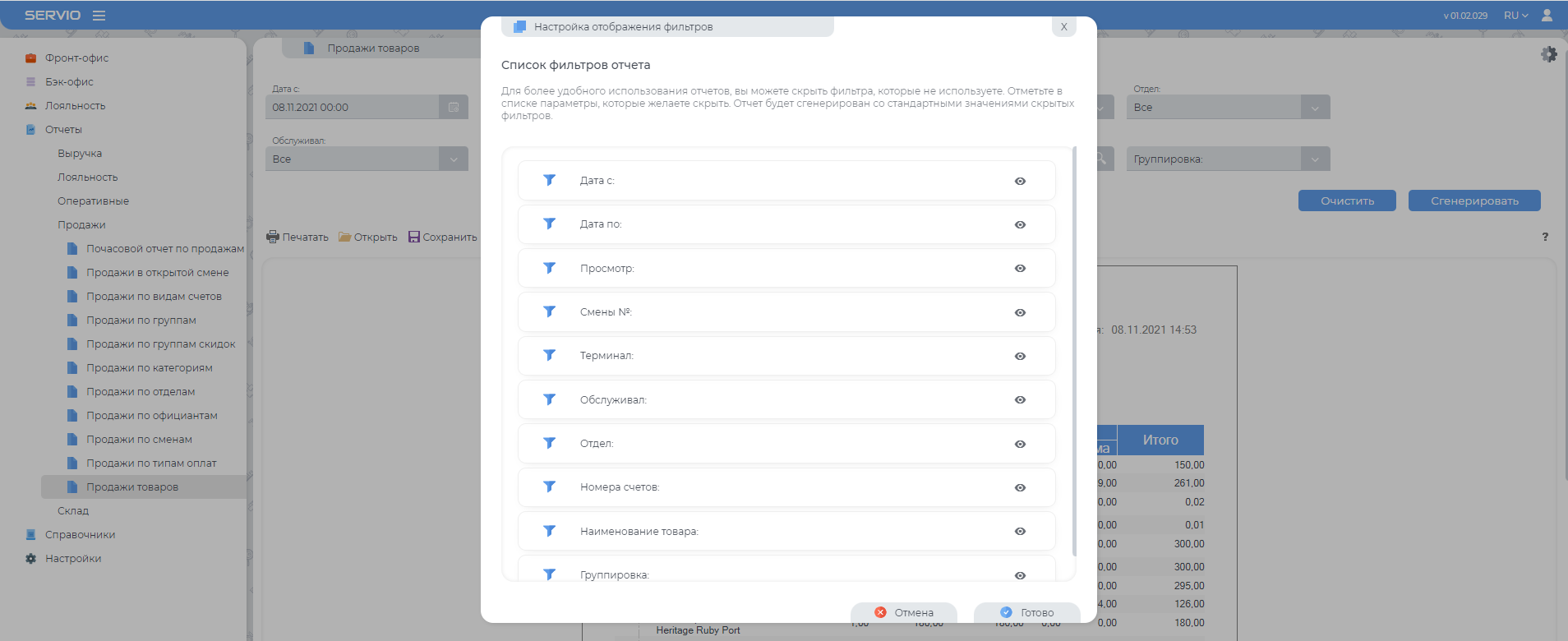Click the Печатать printer icon
Image resolution: width=1568 pixels, height=641 pixels.
tap(273, 237)
